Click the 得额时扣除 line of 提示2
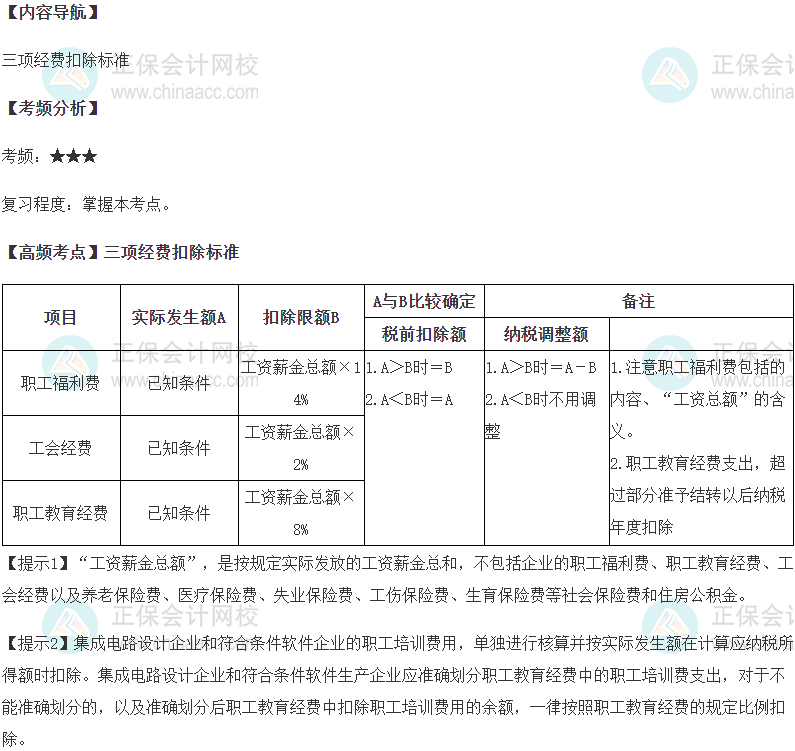The image size is (795, 751). coord(393,675)
